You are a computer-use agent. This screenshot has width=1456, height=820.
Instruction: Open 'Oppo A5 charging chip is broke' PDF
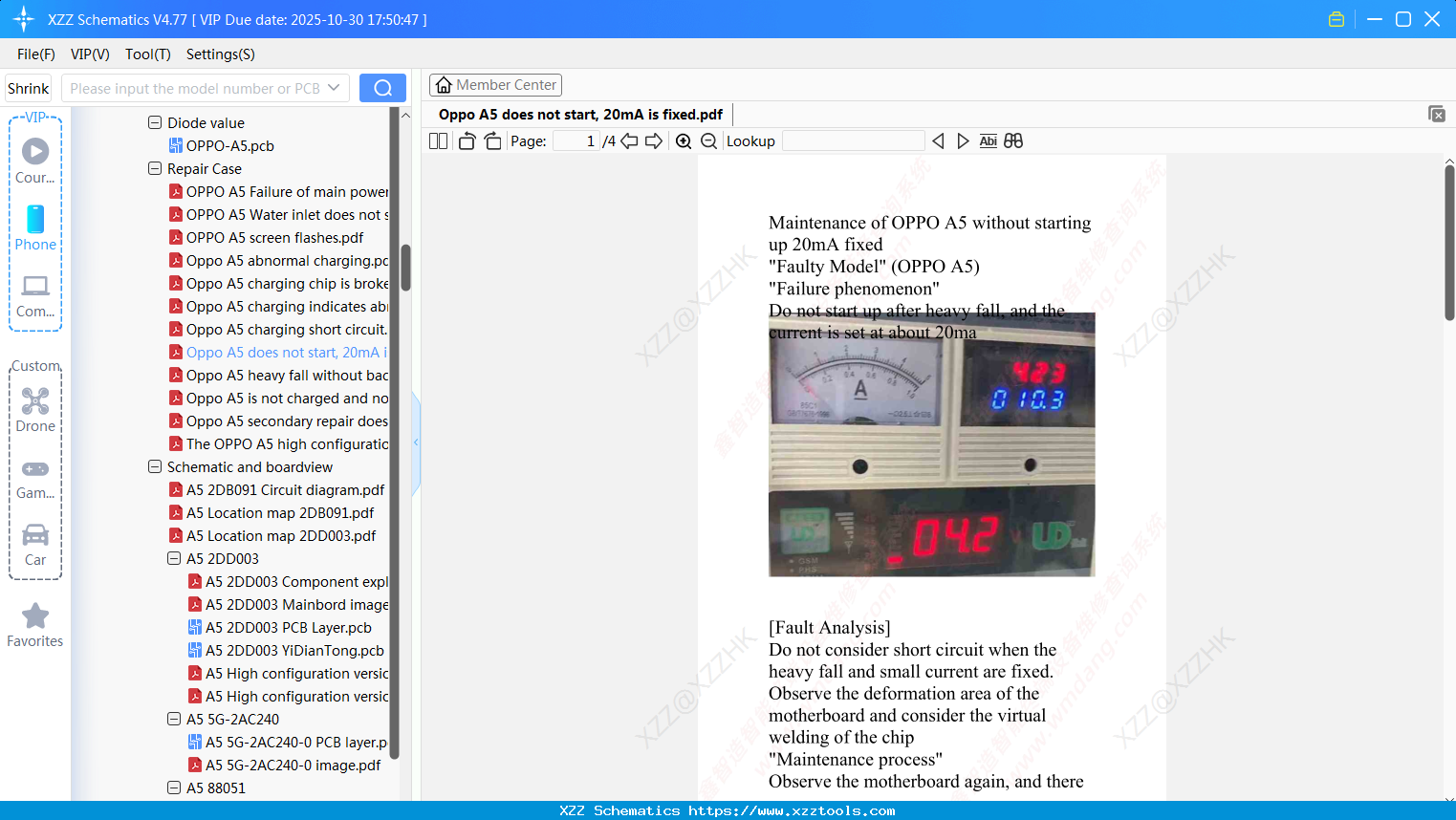click(x=279, y=283)
